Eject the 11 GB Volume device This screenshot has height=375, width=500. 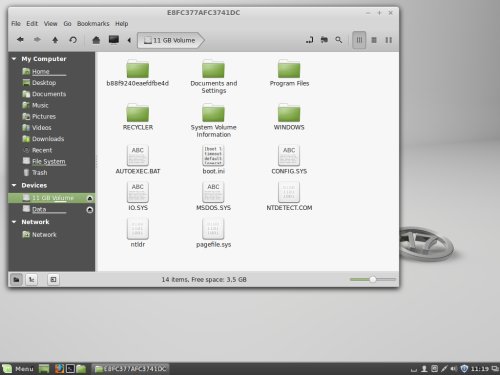click(x=90, y=198)
